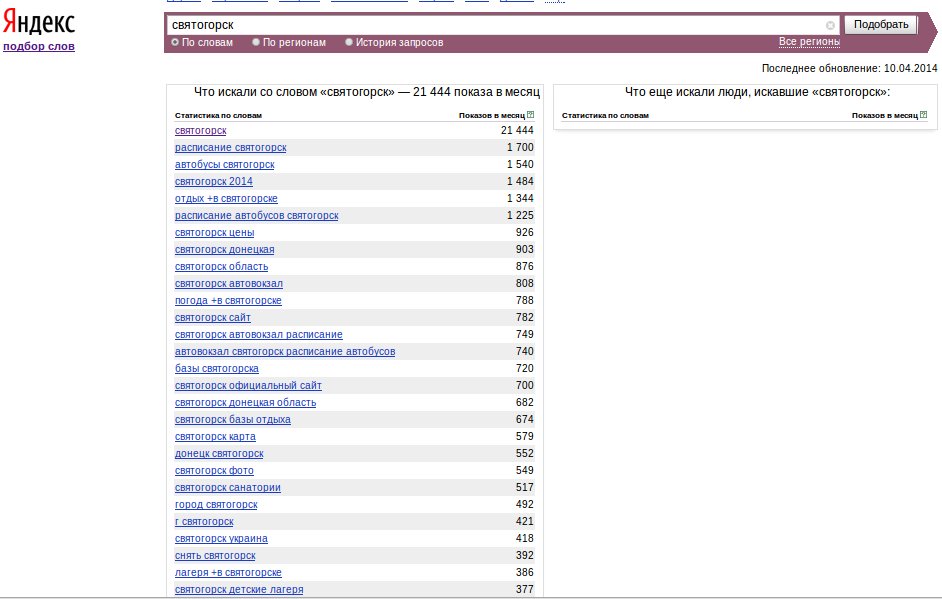The height and width of the screenshot is (599, 942).
Task: Open the 'погода +в святогорске' link
Action: pyautogui.click(x=228, y=300)
